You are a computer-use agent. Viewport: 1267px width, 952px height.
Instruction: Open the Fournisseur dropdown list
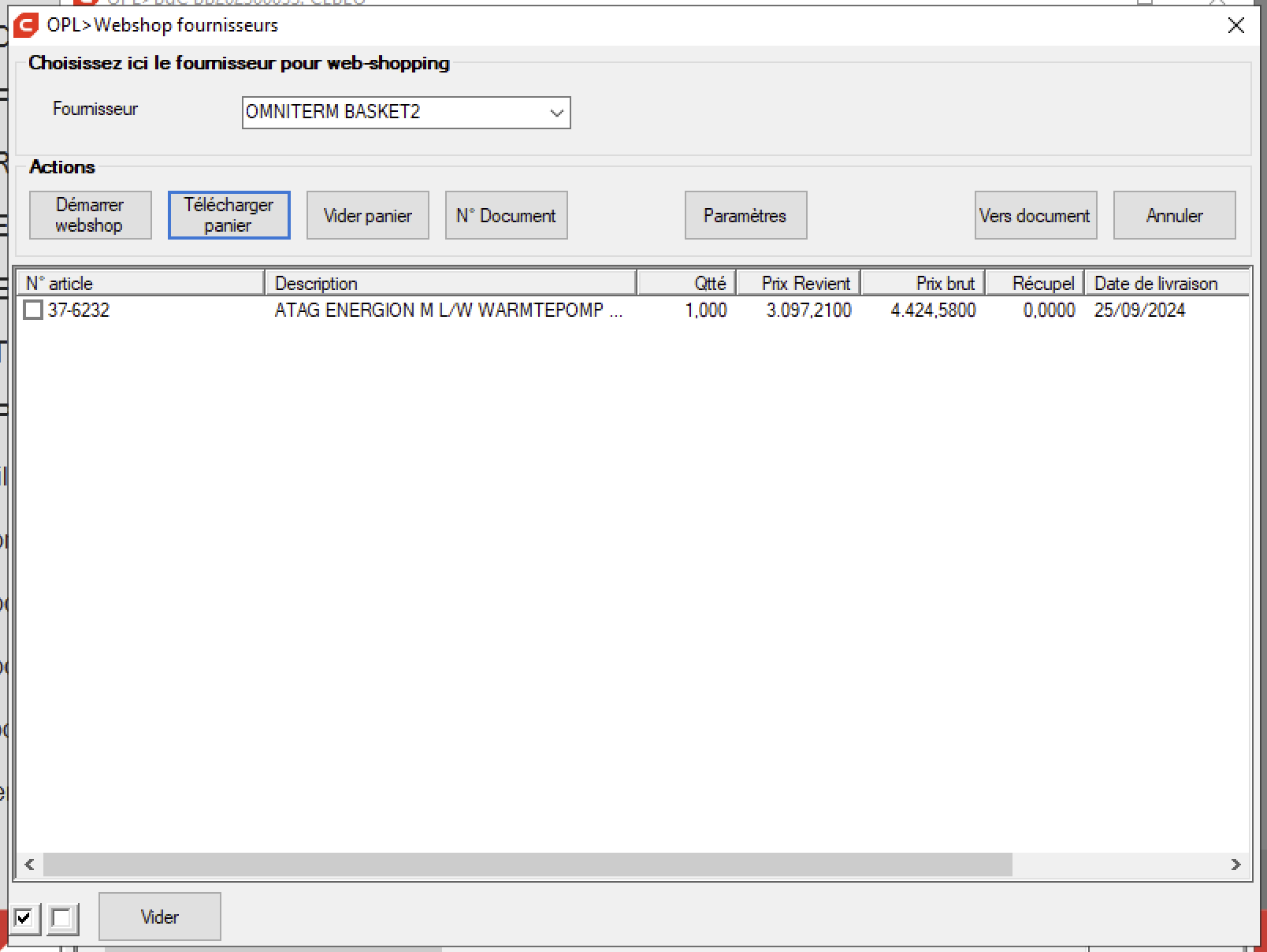click(557, 113)
